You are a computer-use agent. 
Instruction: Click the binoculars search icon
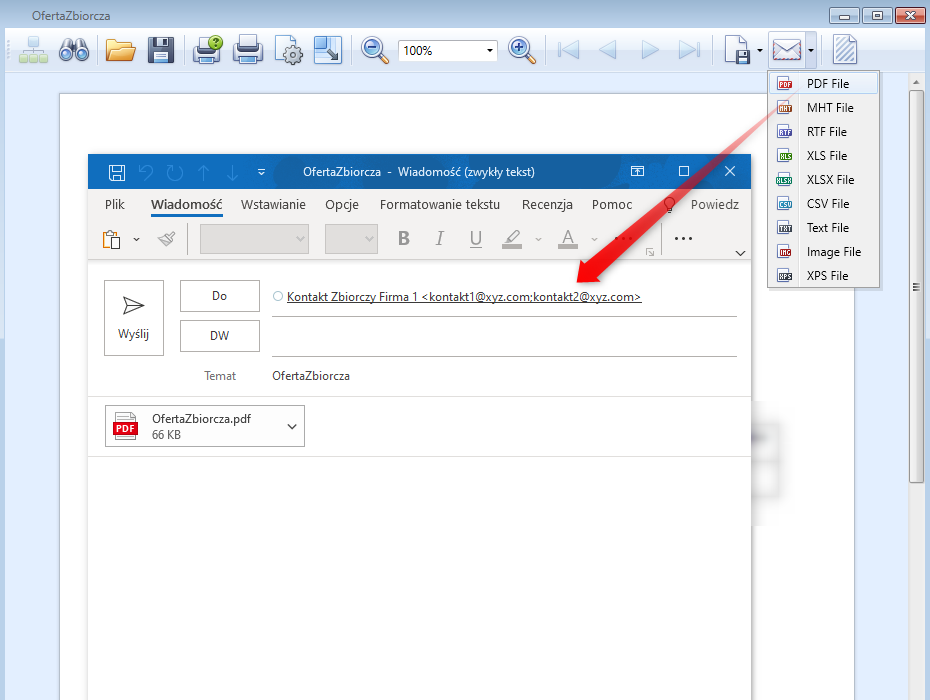pyautogui.click(x=75, y=50)
